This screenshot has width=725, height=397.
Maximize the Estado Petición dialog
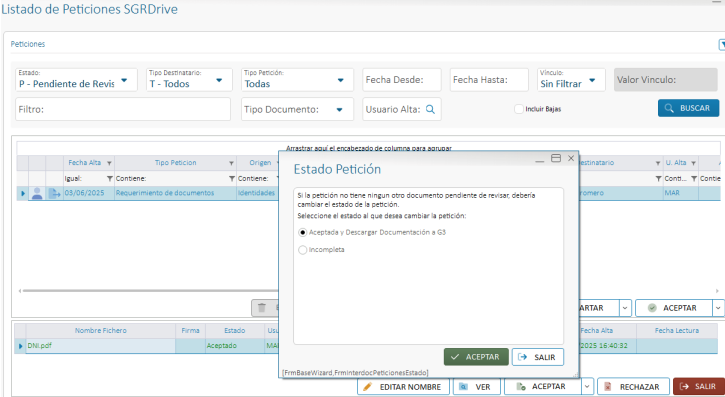pos(556,158)
